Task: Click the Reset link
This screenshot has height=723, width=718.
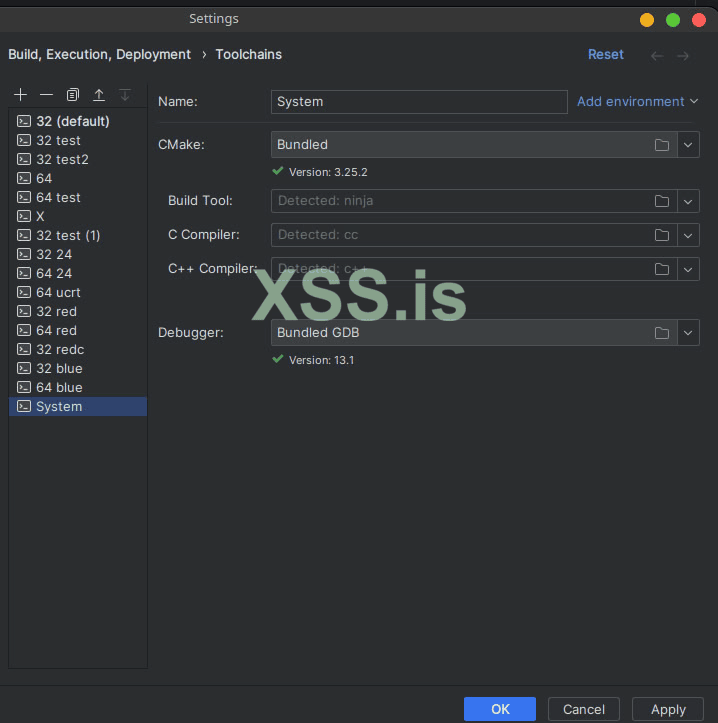Action: 605,54
